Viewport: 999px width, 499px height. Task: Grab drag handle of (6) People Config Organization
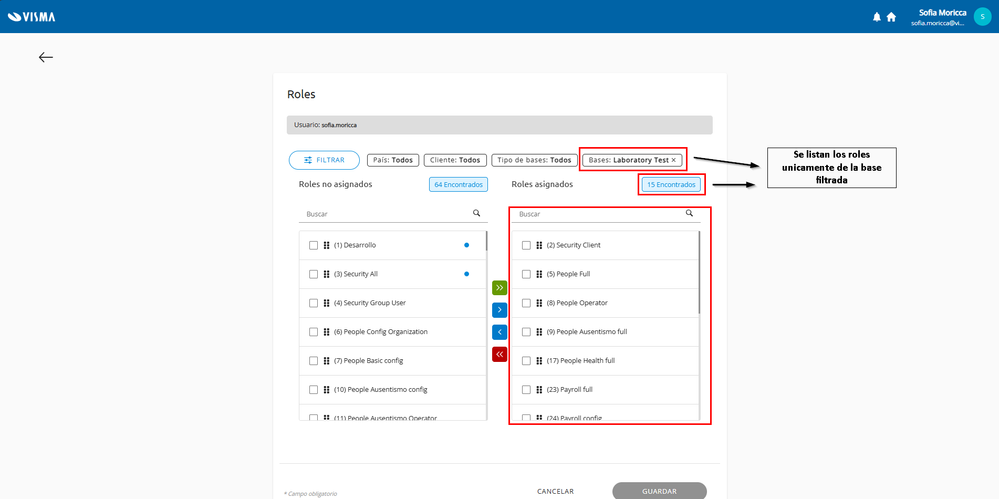tap(326, 331)
